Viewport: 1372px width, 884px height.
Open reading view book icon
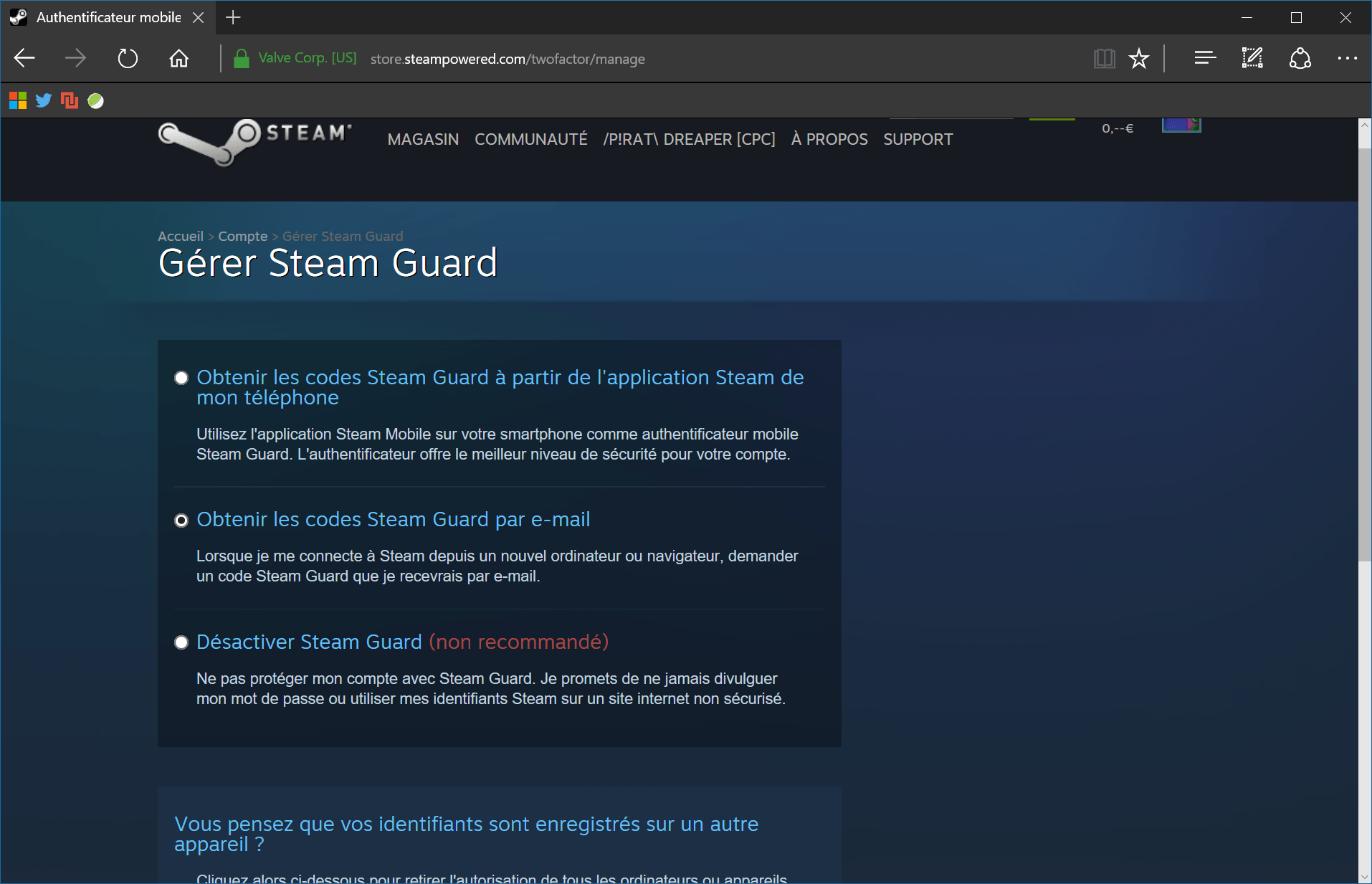pos(1104,59)
